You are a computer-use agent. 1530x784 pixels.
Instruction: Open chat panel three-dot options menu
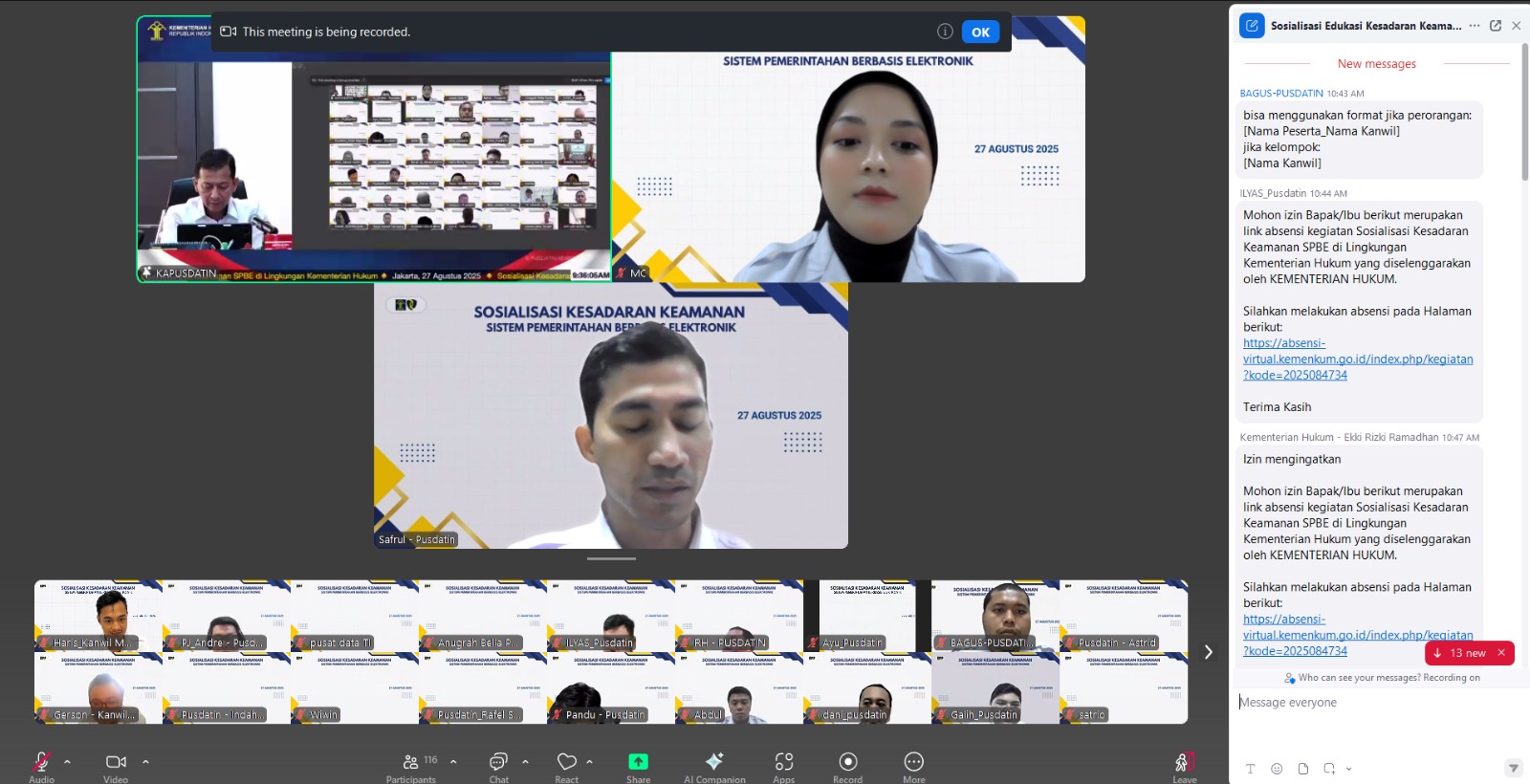(1475, 26)
